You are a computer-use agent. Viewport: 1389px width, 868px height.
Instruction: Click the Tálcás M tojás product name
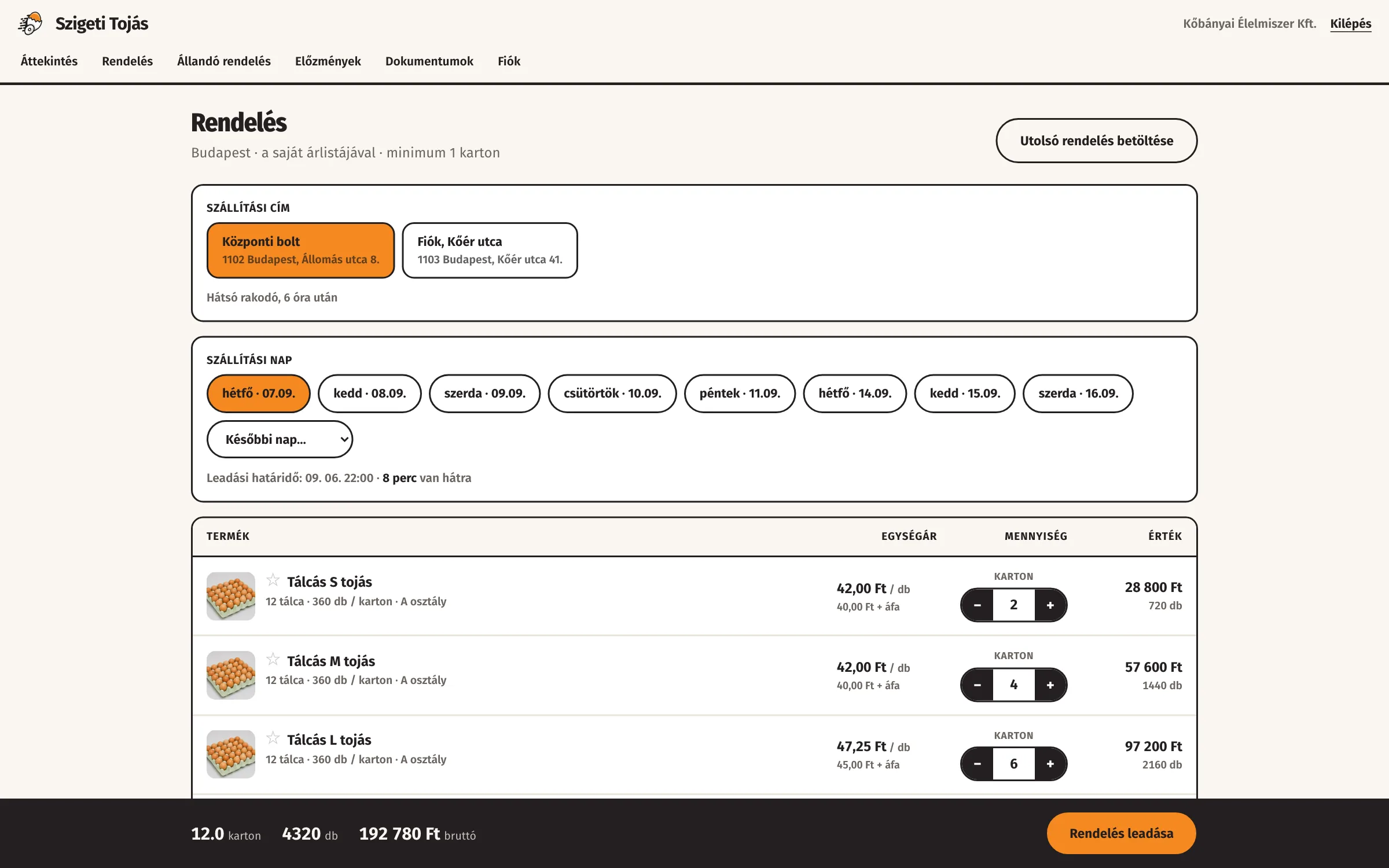331,661
